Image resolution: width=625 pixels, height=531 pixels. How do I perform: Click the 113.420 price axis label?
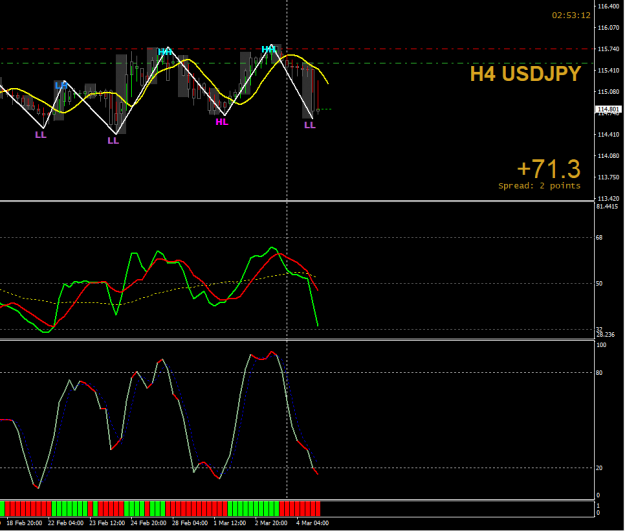pyautogui.click(x=608, y=198)
